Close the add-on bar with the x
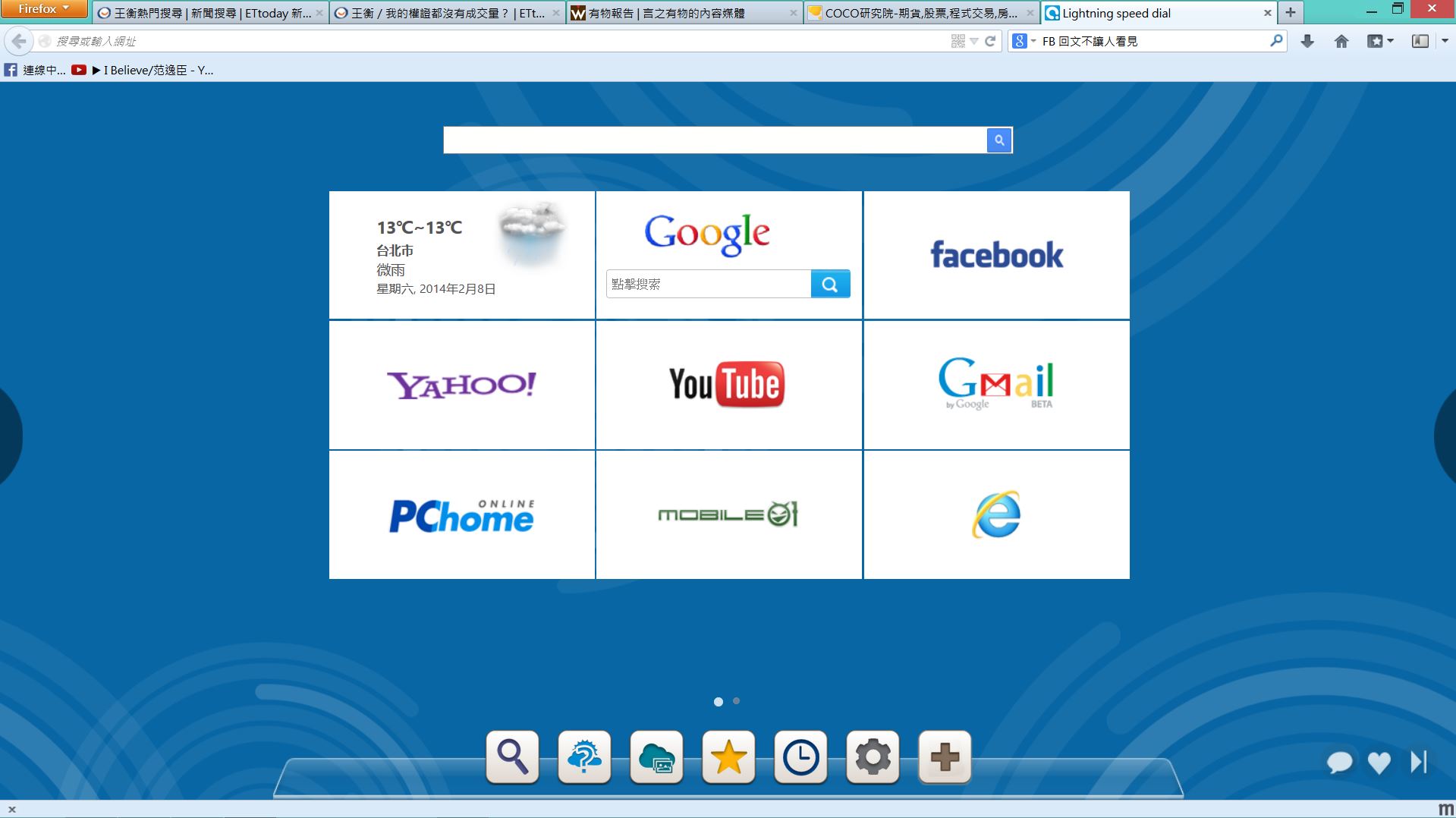The width and height of the screenshot is (1456, 818). tap(11, 810)
